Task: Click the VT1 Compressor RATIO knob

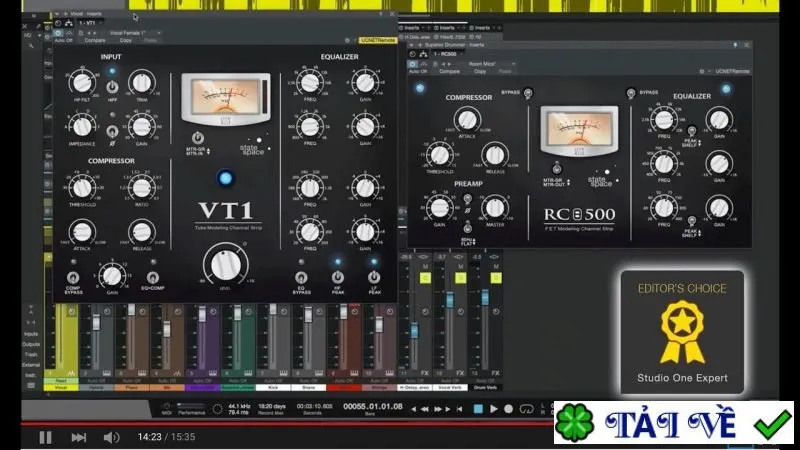Action: point(142,188)
